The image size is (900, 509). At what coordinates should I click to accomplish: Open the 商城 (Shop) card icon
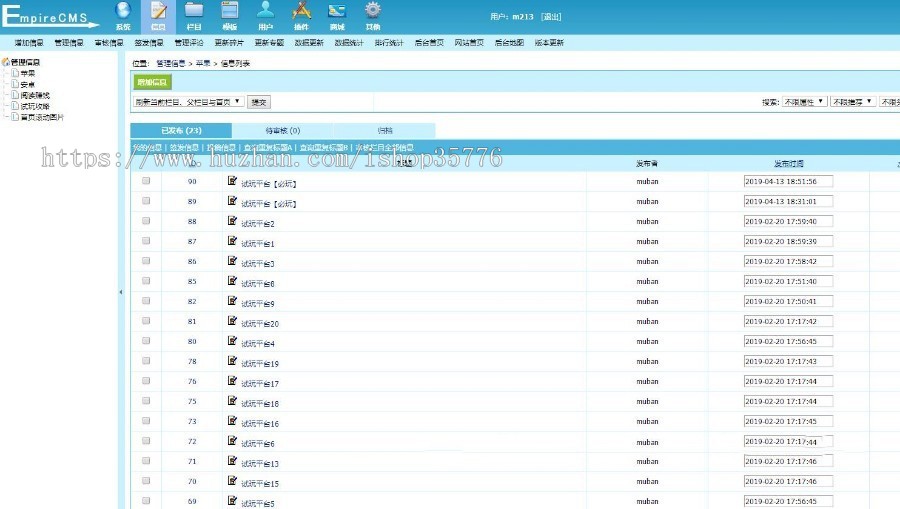337,10
